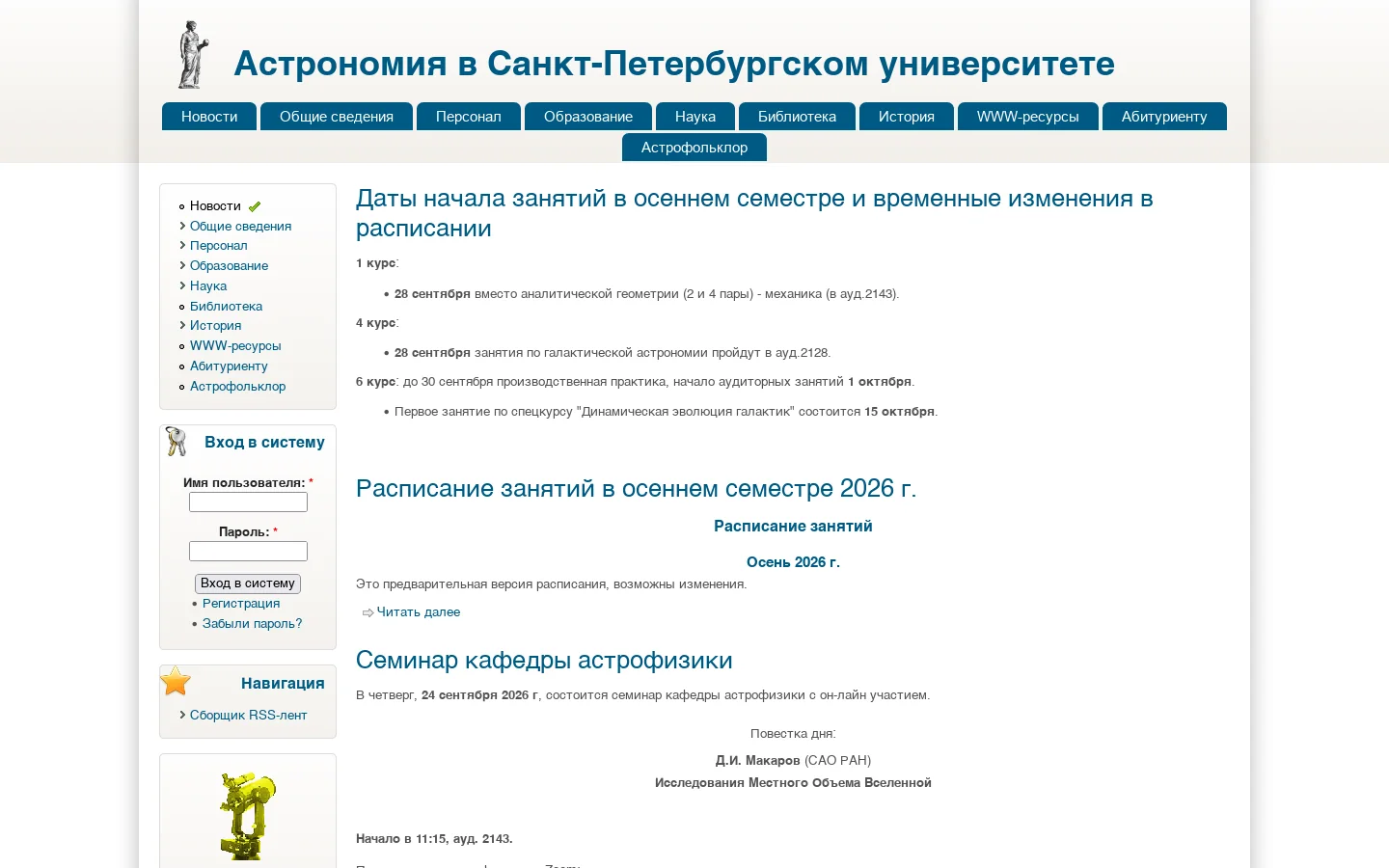Open the Даты начала занятий article heading
The image size is (1389, 868).
click(754, 213)
